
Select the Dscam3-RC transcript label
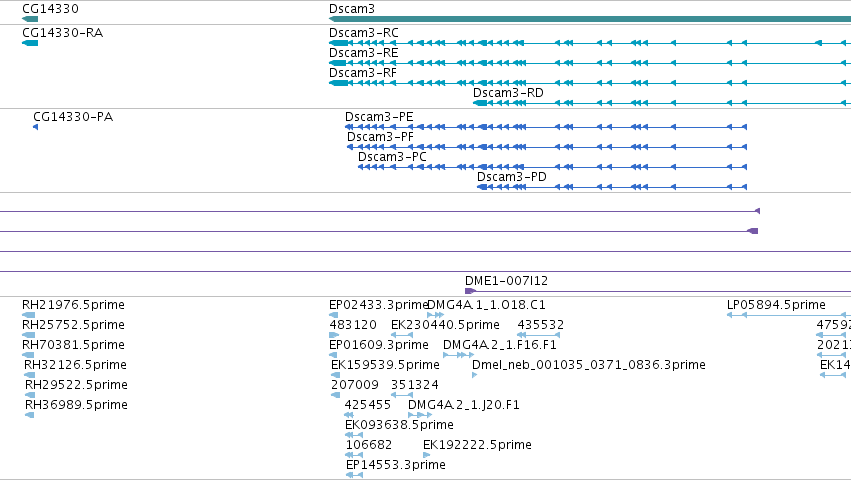pyautogui.click(x=364, y=33)
